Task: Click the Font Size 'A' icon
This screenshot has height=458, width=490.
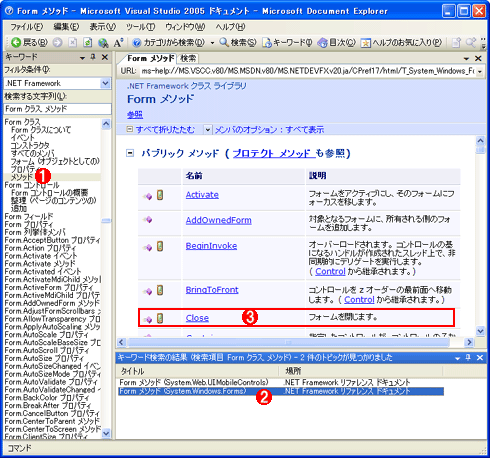Action: click(118, 43)
